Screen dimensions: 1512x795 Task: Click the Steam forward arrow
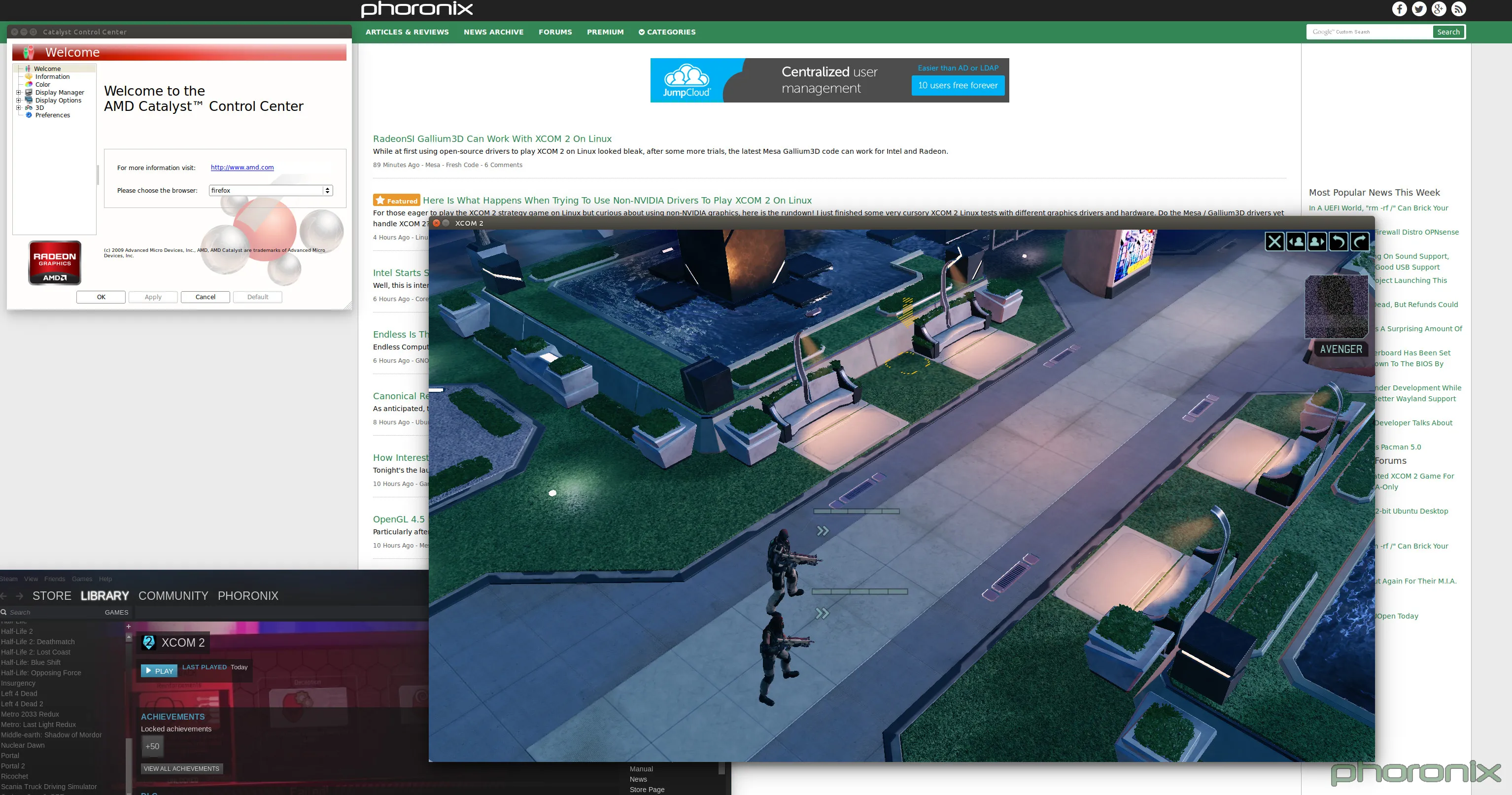click(x=19, y=596)
